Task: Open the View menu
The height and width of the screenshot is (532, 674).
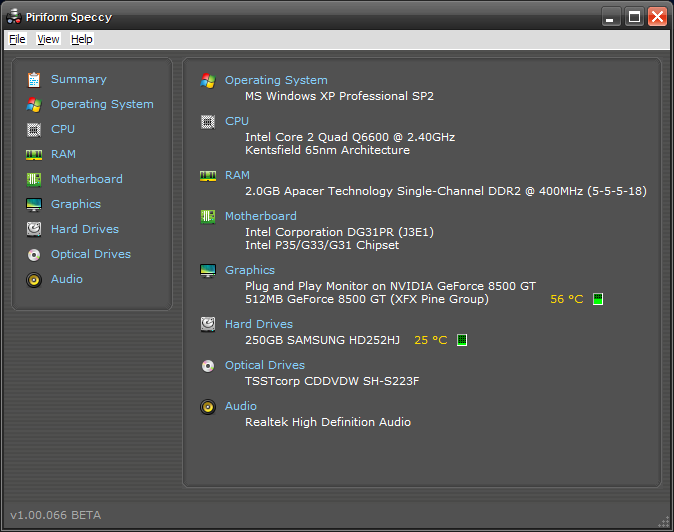Action: pyautogui.click(x=48, y=39)
